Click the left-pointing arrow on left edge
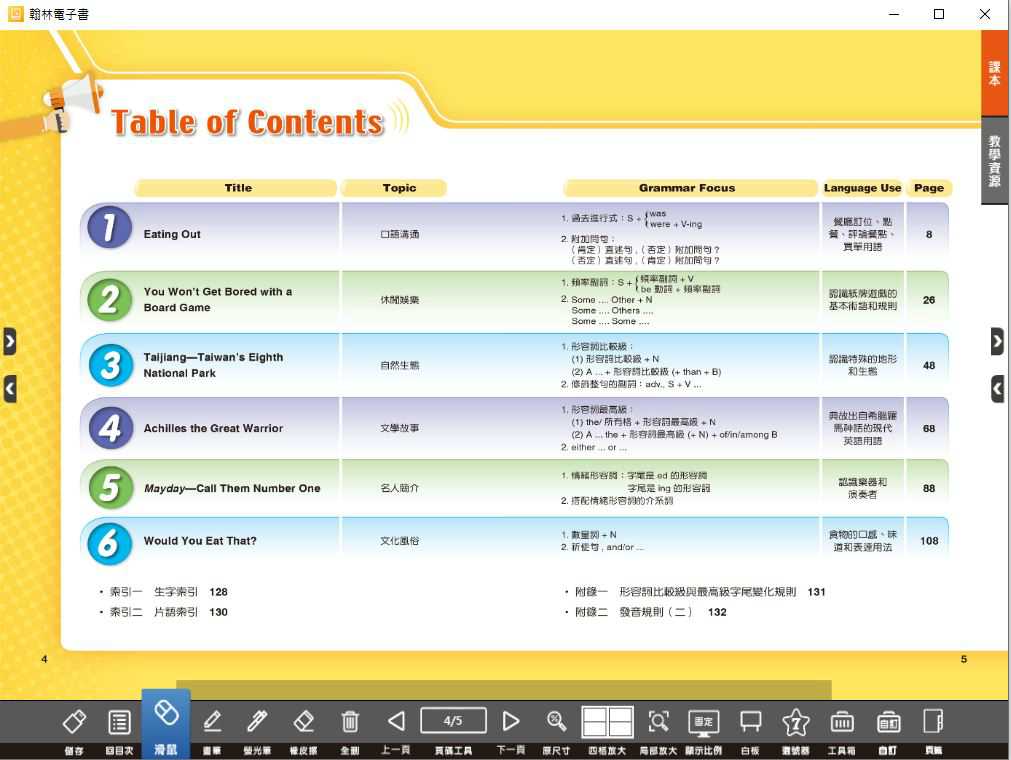This screenshot has height=760, width=1011. tap(9, 389)
